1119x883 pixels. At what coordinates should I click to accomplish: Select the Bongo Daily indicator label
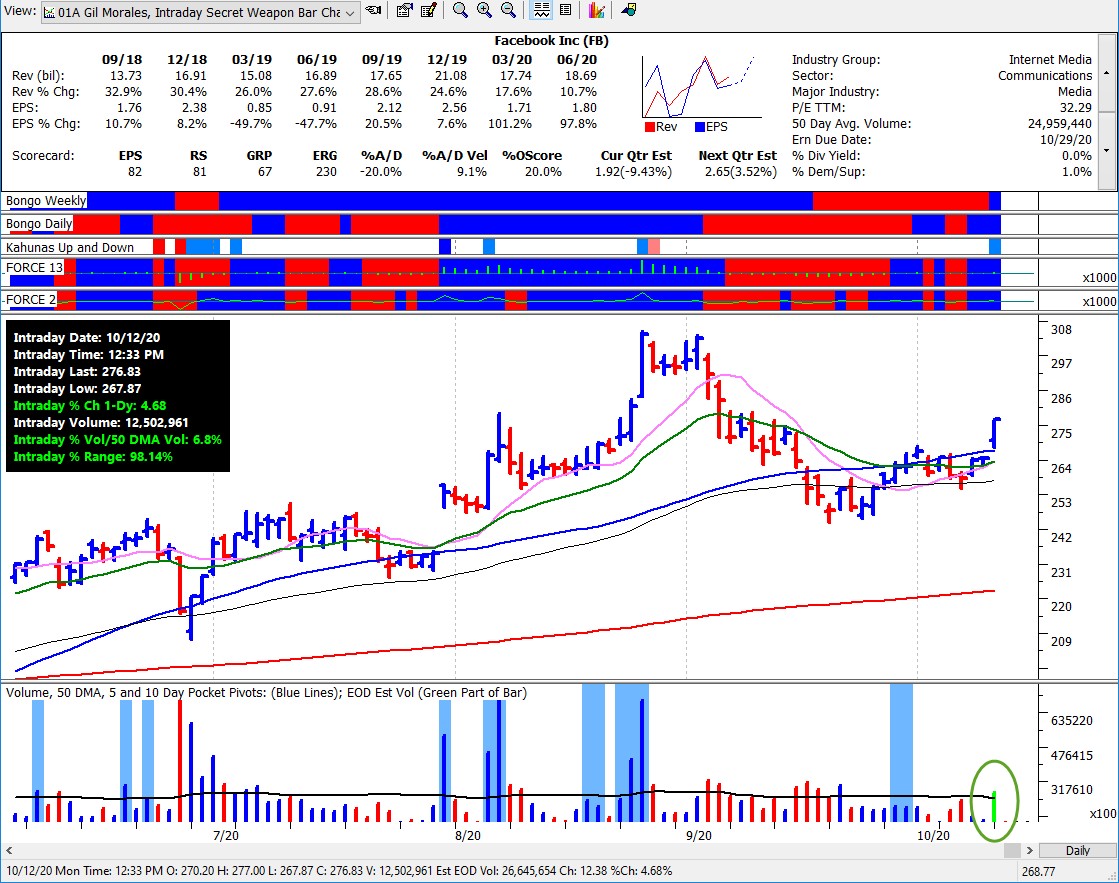pyautogui.click(x=39, y=223)
